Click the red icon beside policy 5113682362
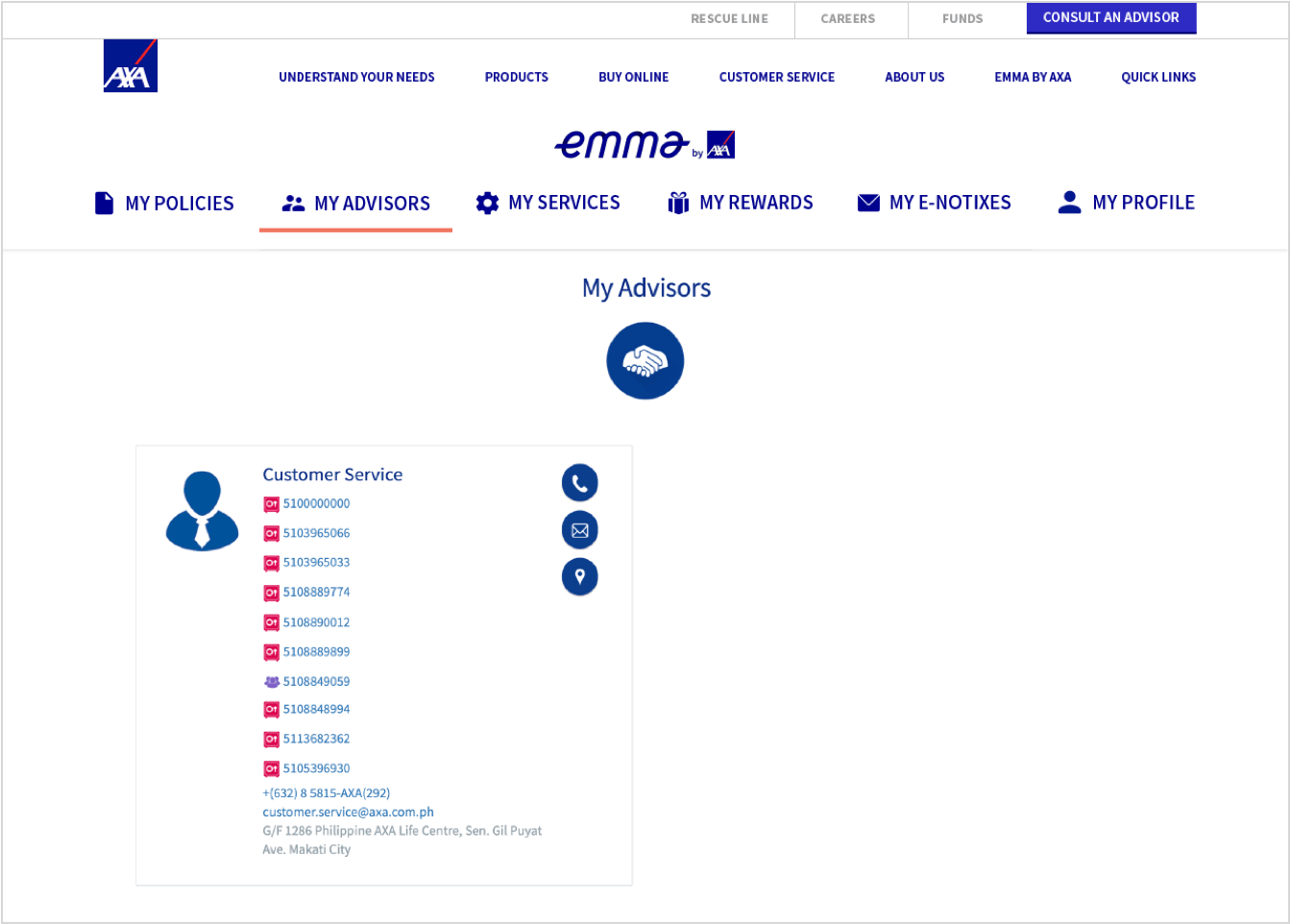 point(271,740)
